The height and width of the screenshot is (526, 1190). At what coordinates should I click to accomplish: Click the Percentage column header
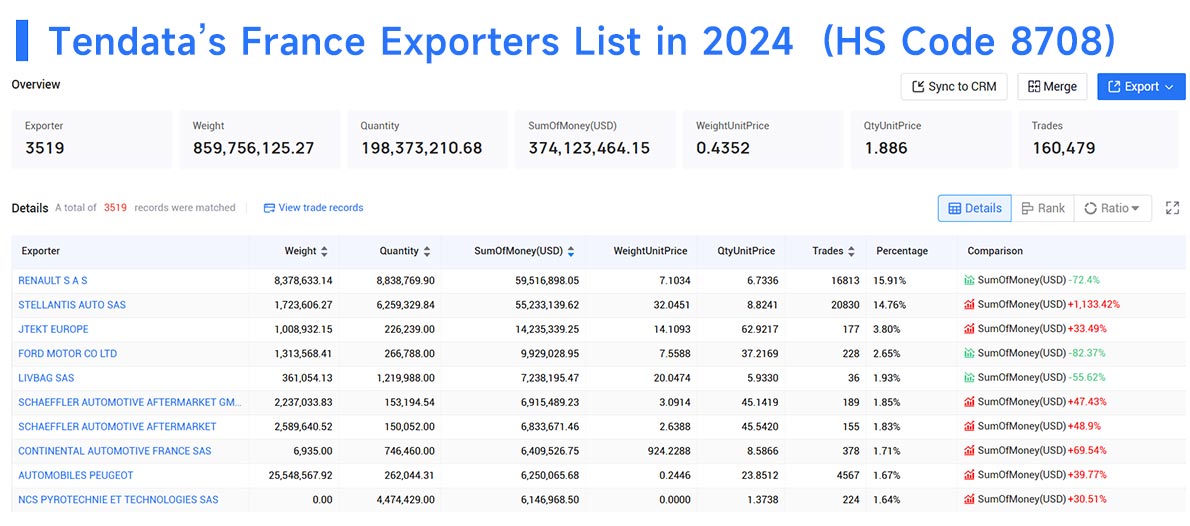click(x=902, y=250)
